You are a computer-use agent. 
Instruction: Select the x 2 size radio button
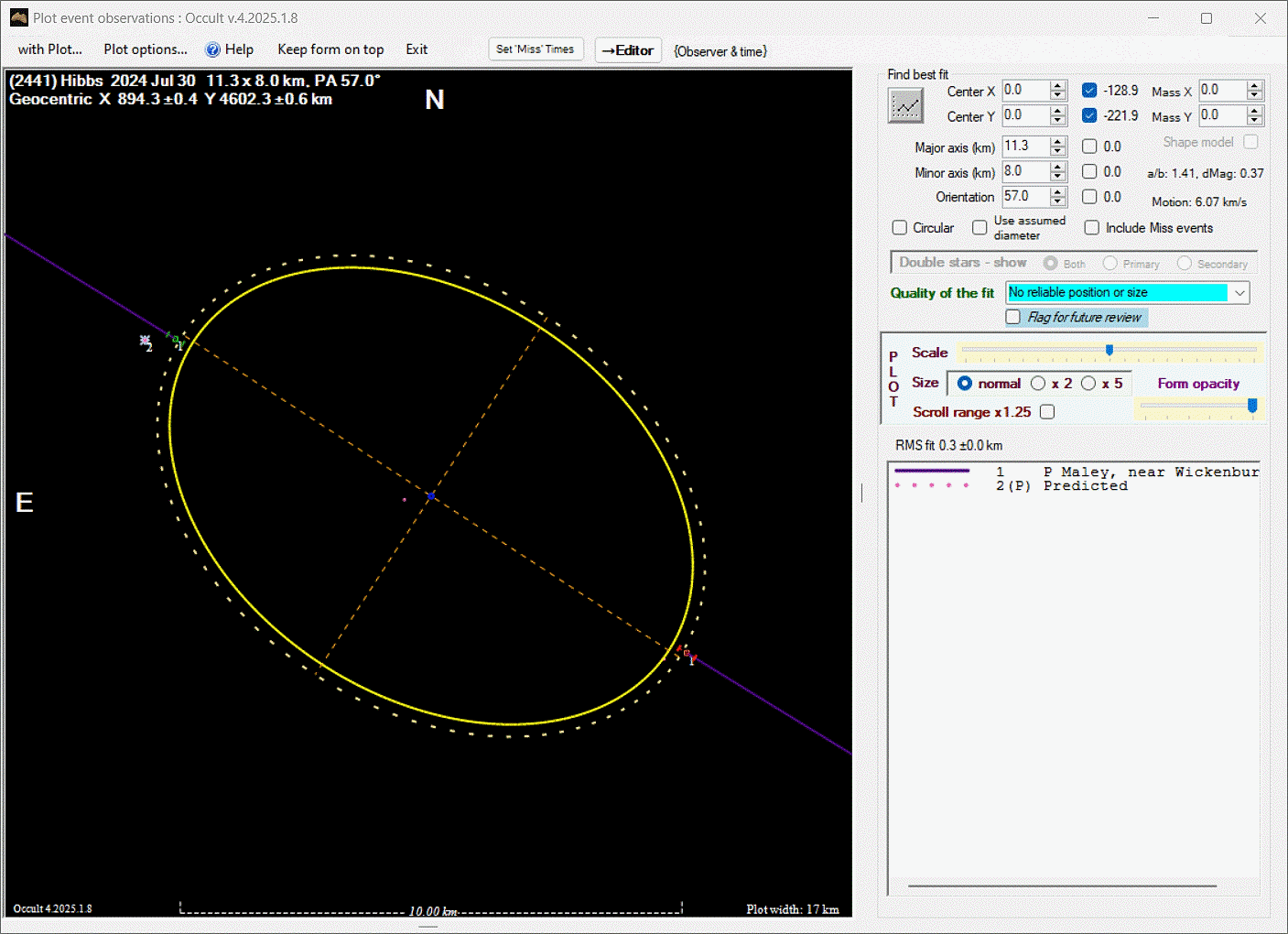(1038, 384)
